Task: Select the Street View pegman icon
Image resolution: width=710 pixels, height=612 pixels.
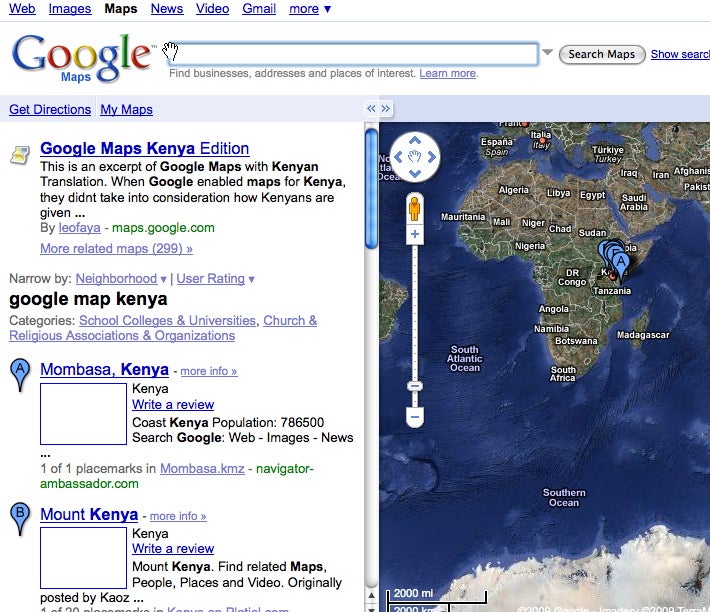Action: coord(414,209)
